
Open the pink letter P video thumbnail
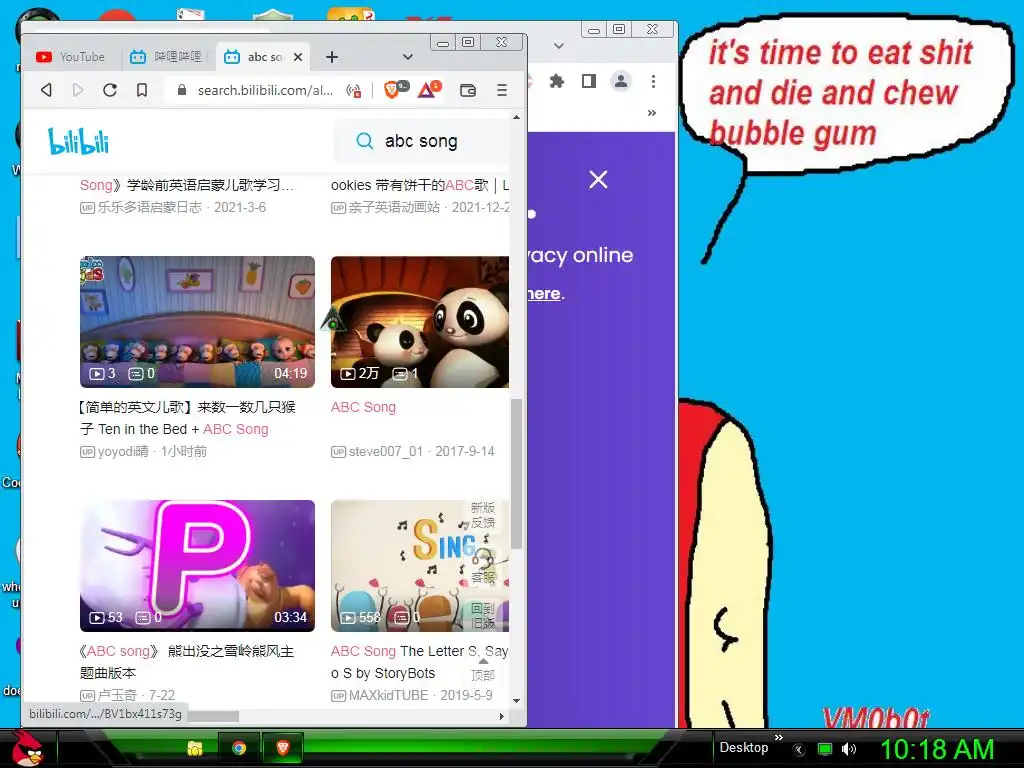[197, 566]
